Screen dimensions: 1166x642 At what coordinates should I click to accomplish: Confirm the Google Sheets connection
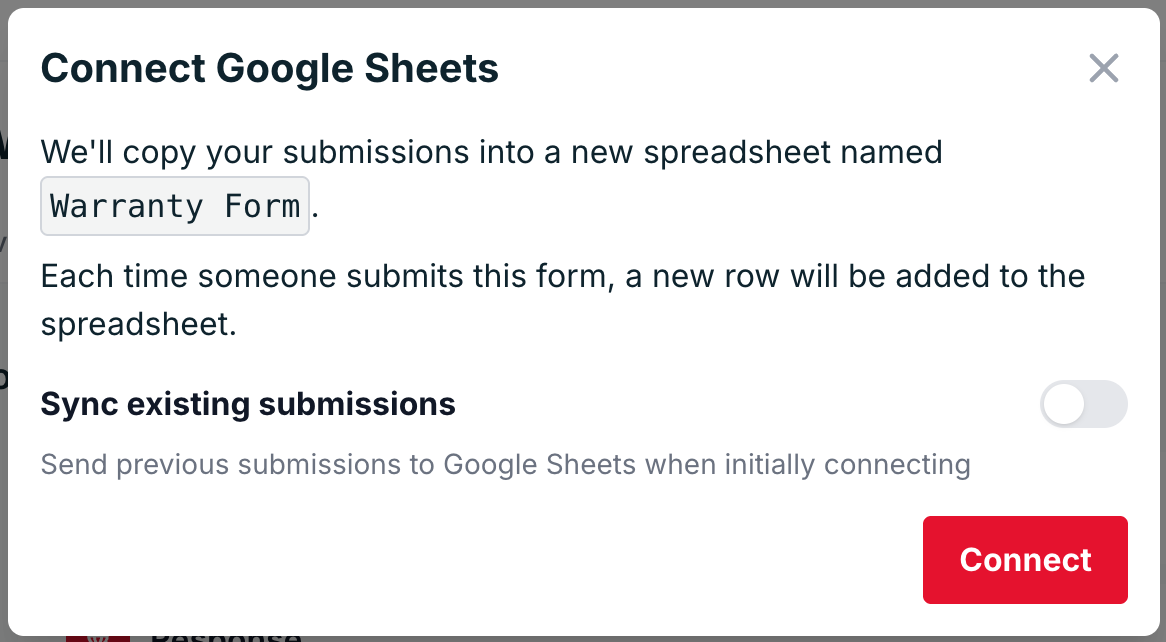[x=1024, y=560]
